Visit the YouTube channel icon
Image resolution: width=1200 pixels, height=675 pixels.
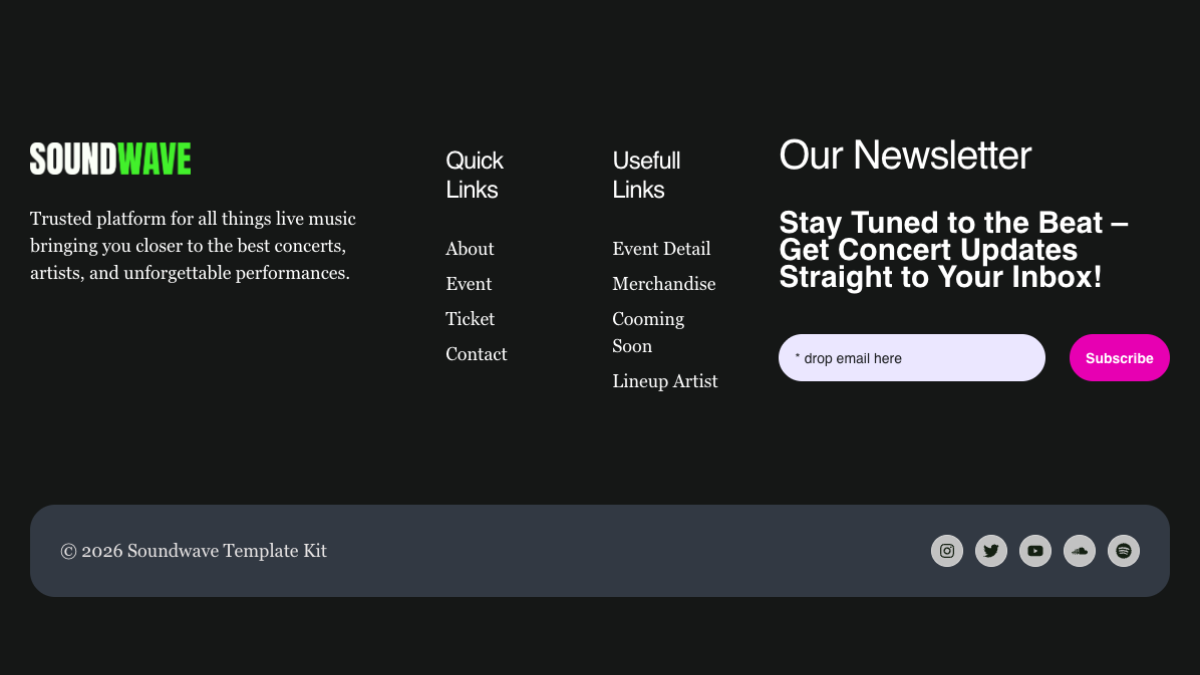[1035, 551]
